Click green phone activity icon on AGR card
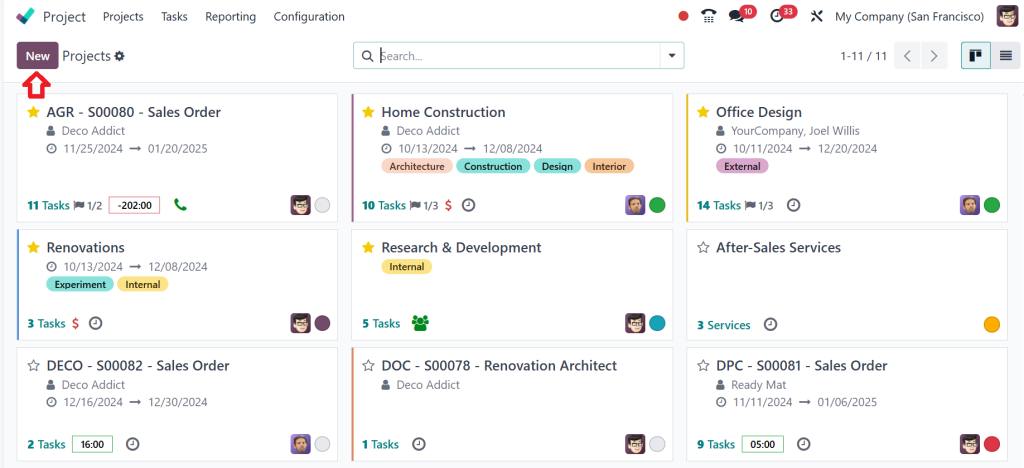The image size is (1024, 468). pos(180,205)
